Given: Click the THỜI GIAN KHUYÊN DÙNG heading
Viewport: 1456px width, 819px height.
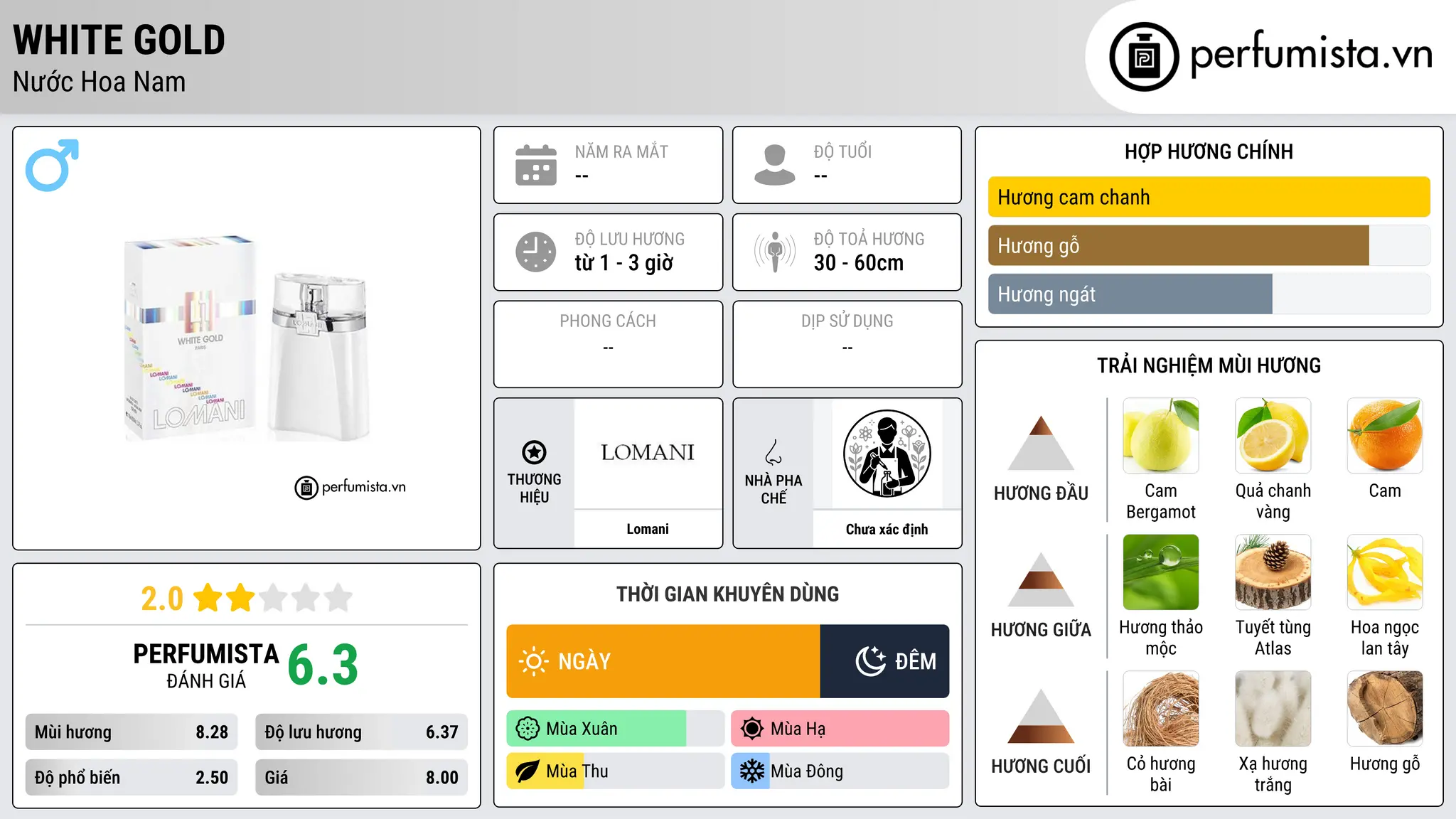Looking at the screenshot, I should pos(727,594).
